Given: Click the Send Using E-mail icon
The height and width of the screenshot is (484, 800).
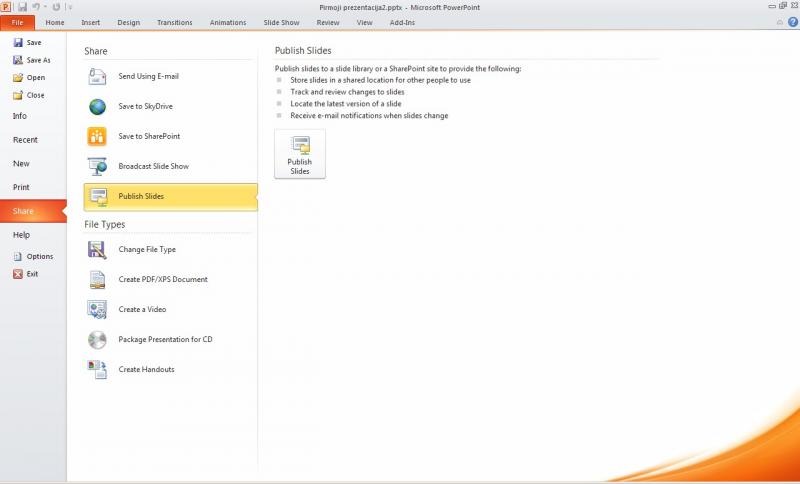Looking at the screenshot, I should pos(97,77).
